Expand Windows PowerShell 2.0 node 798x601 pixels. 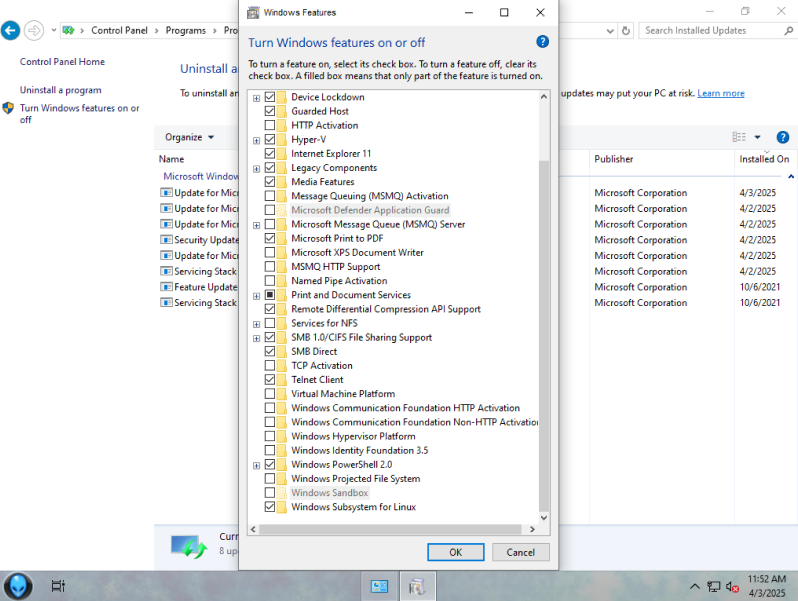click(256, 465)
